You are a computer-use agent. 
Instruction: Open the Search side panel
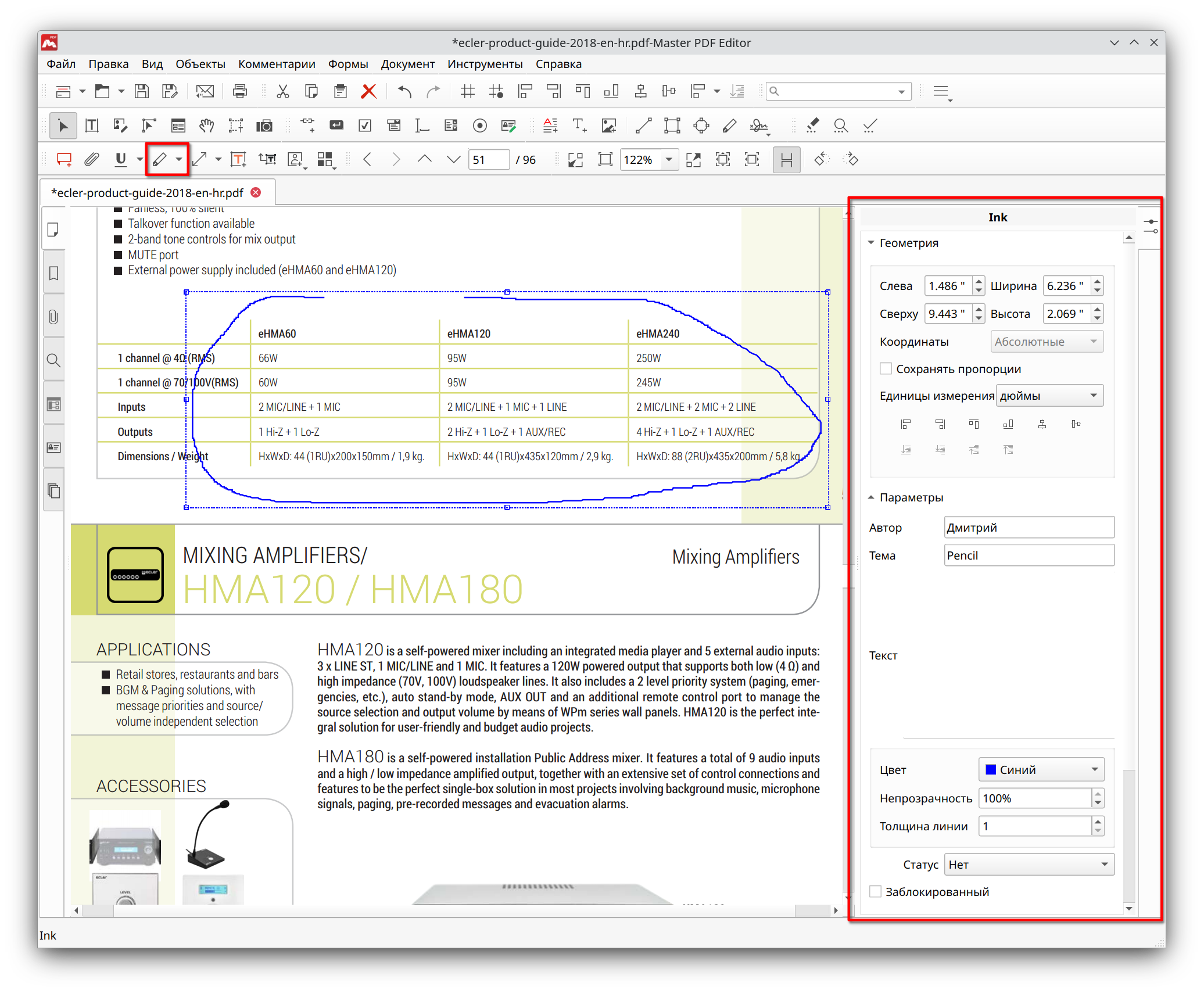(x=53, y=360)
